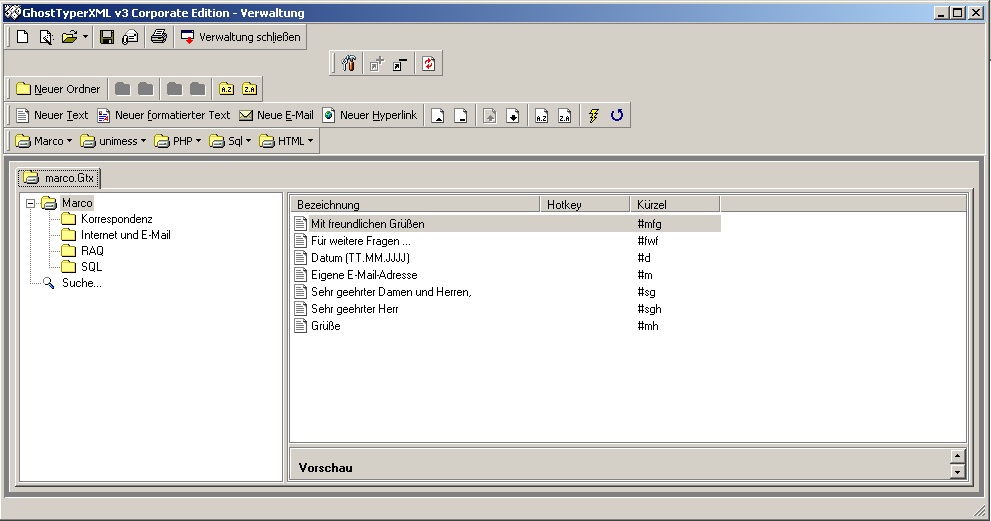Select the RAQ folder
The height and width of the screenshot is (521, 991).
[x=92, y=251]
